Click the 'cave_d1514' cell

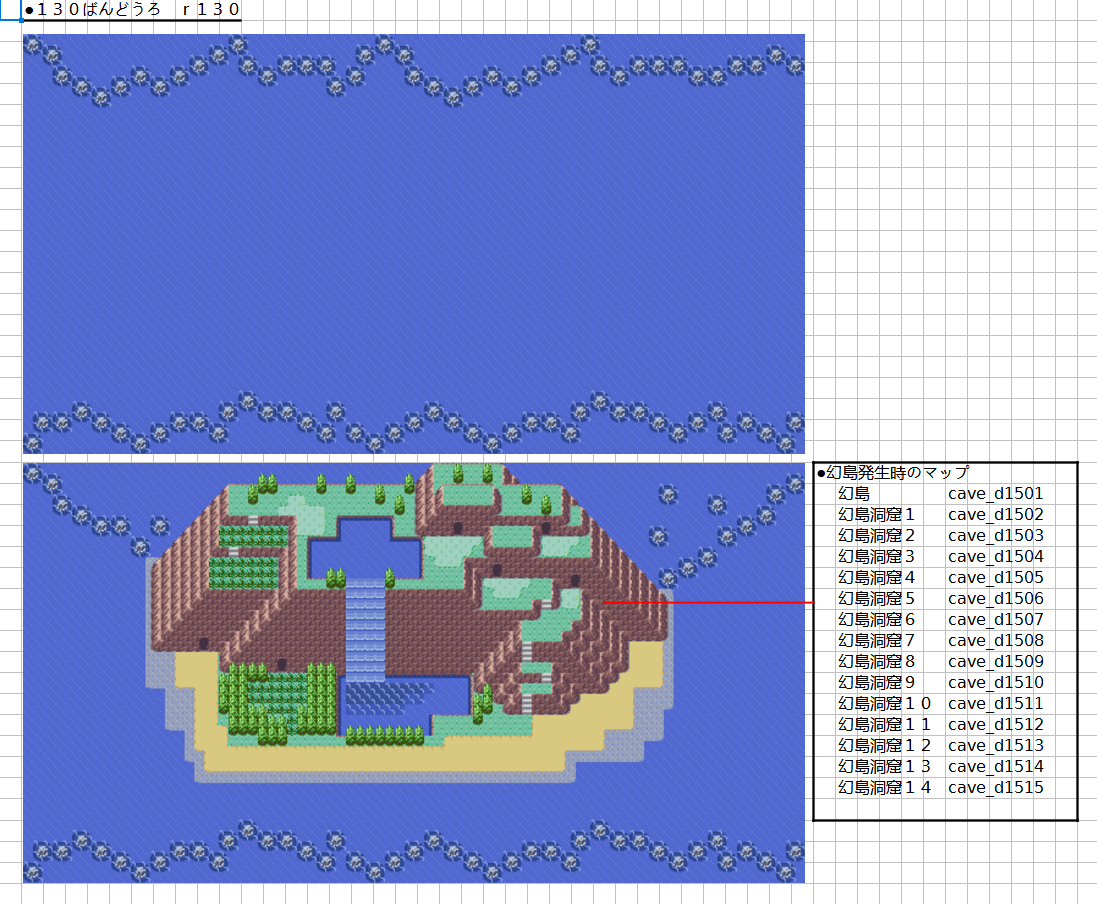click(996, 766)
